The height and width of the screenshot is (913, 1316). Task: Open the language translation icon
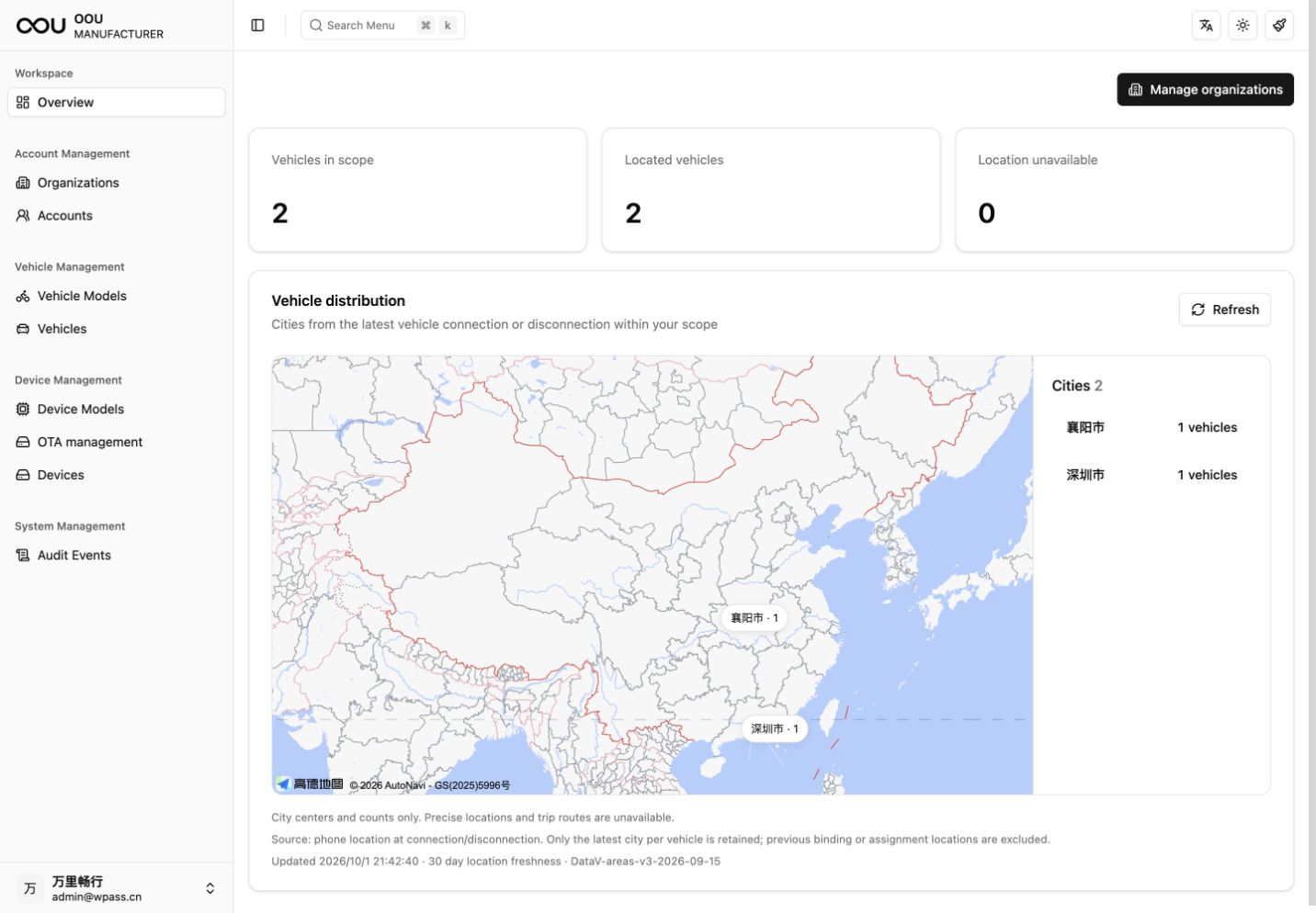tap(1206, 26)
